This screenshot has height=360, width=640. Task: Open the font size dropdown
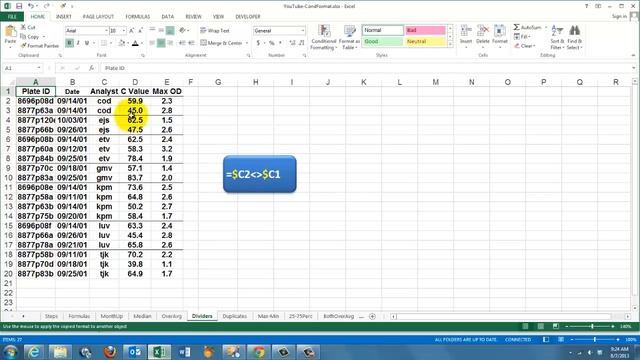[124, 31]
